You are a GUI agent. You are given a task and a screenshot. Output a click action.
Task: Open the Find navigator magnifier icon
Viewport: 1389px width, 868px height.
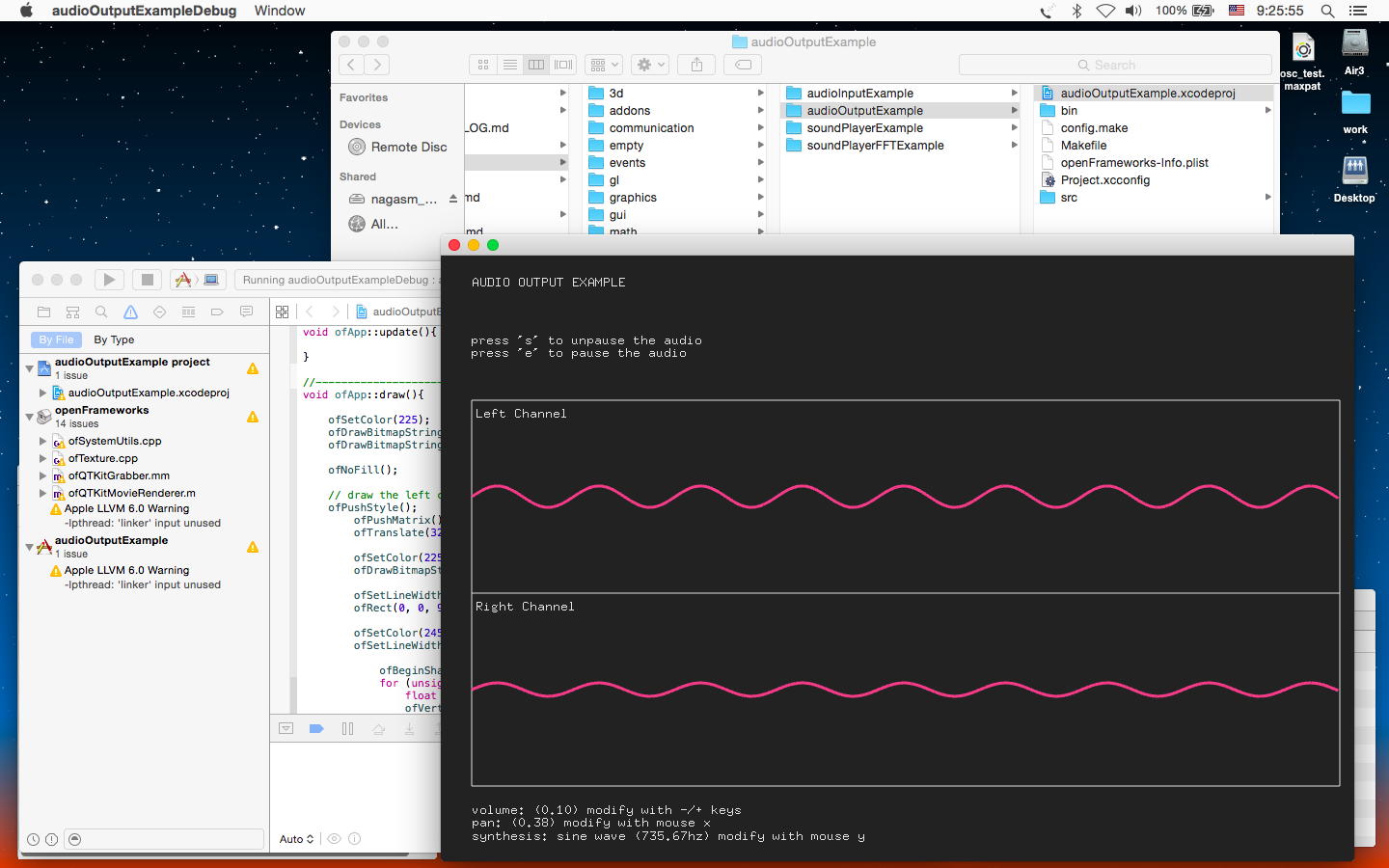click(101, 312)
